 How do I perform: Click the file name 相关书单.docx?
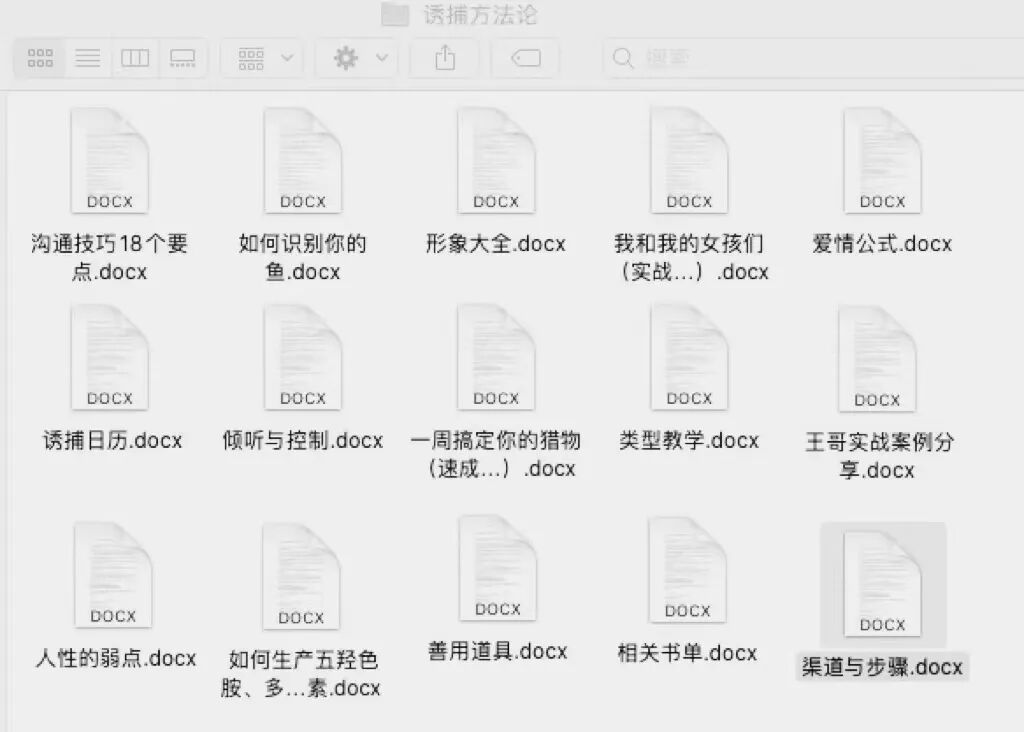tap(687, 653)
